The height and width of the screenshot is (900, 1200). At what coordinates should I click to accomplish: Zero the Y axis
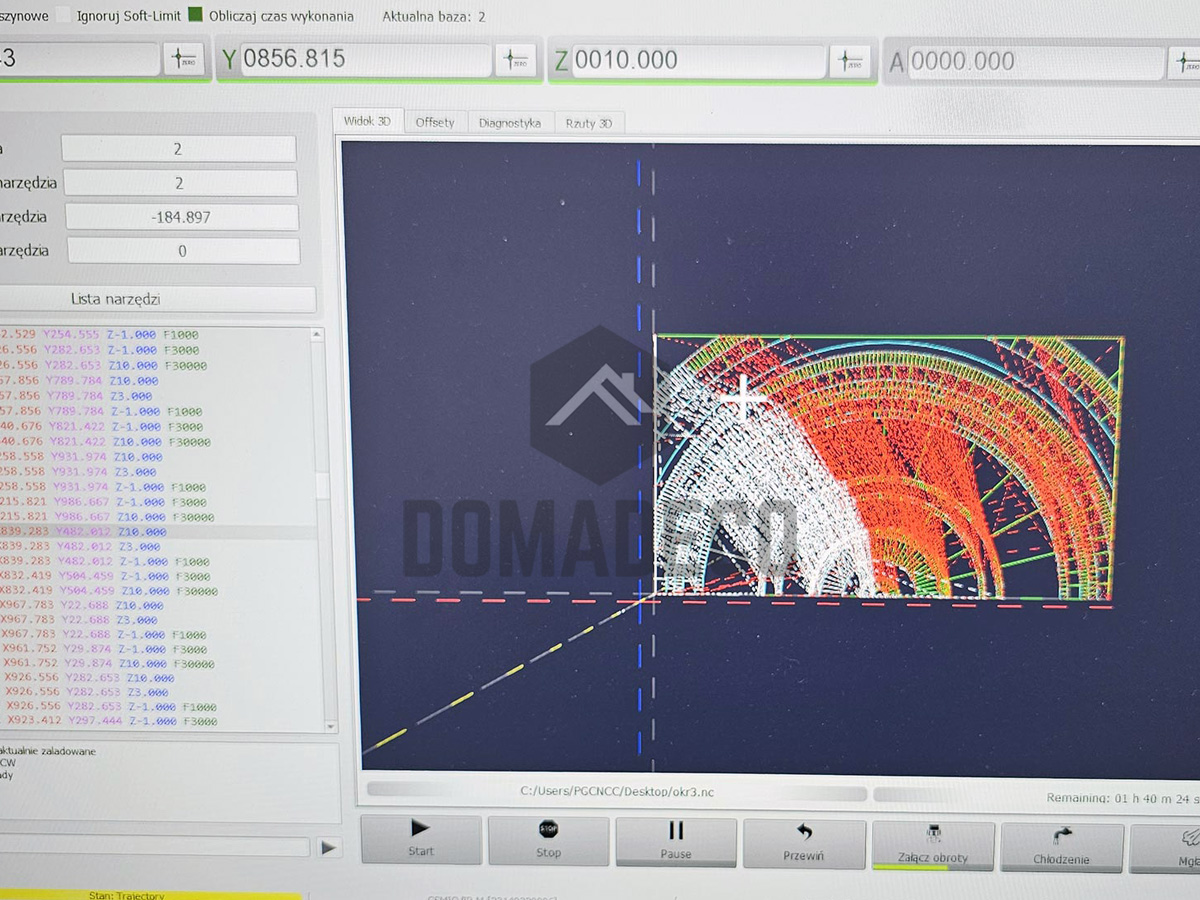(x=516, y=60)
